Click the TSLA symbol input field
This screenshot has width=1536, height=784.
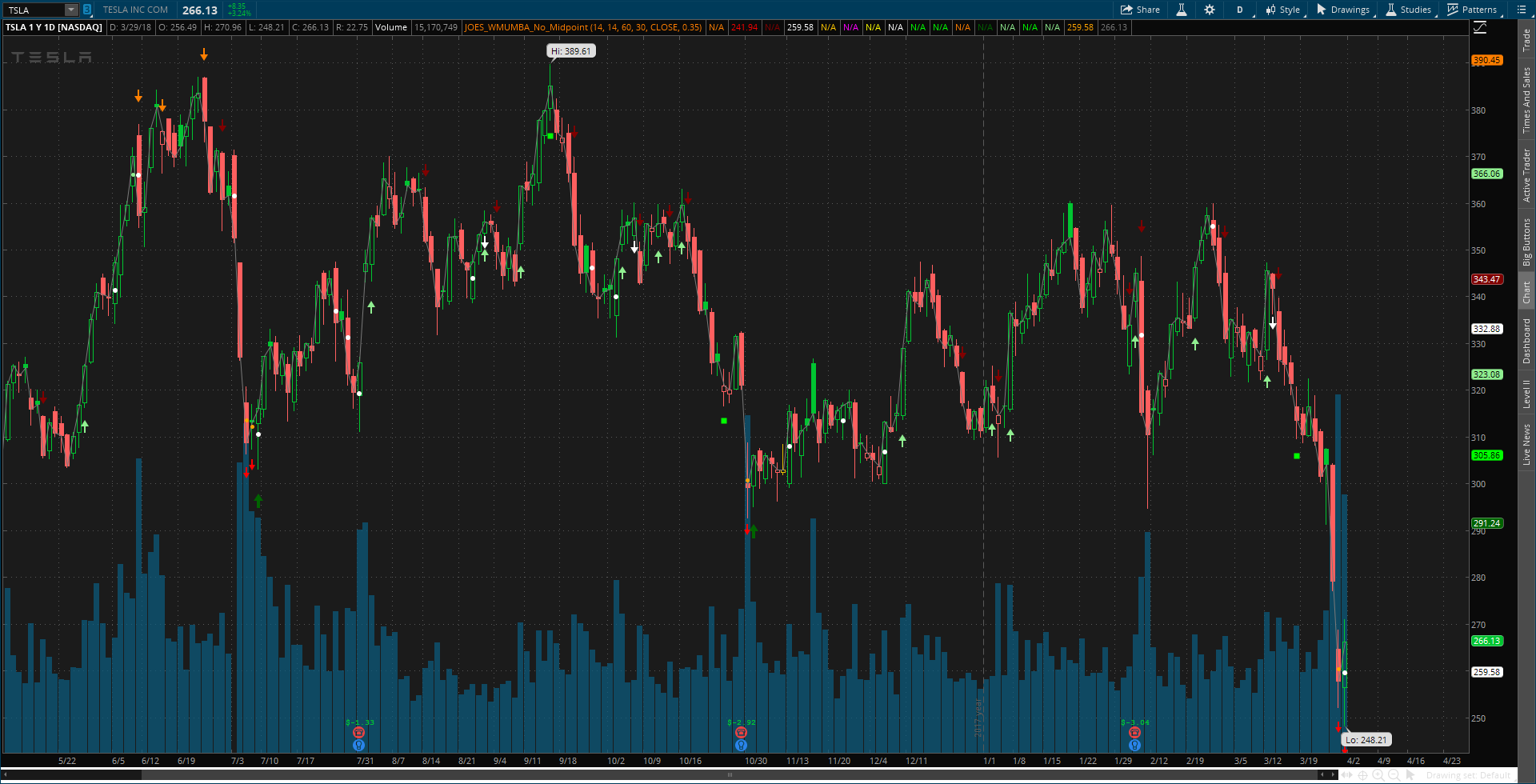(x=34, y=10)
